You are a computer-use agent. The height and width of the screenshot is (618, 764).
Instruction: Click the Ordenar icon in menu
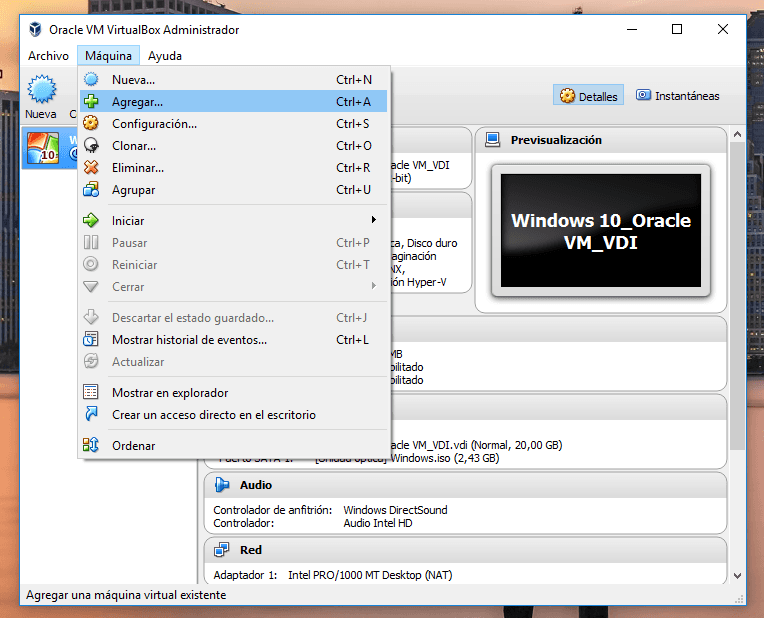(x=91, y=444)
